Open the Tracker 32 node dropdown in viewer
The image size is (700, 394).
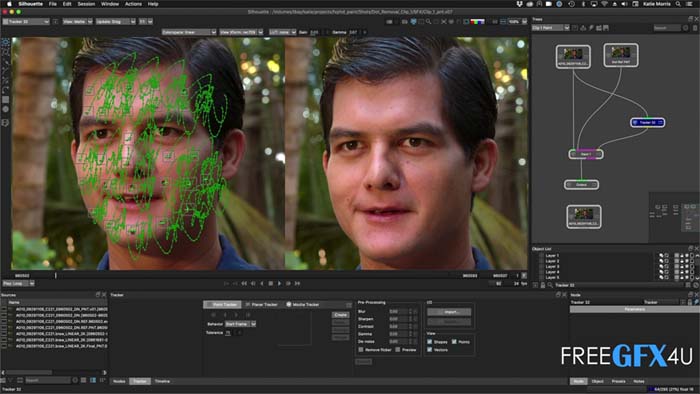click(25, 21)
